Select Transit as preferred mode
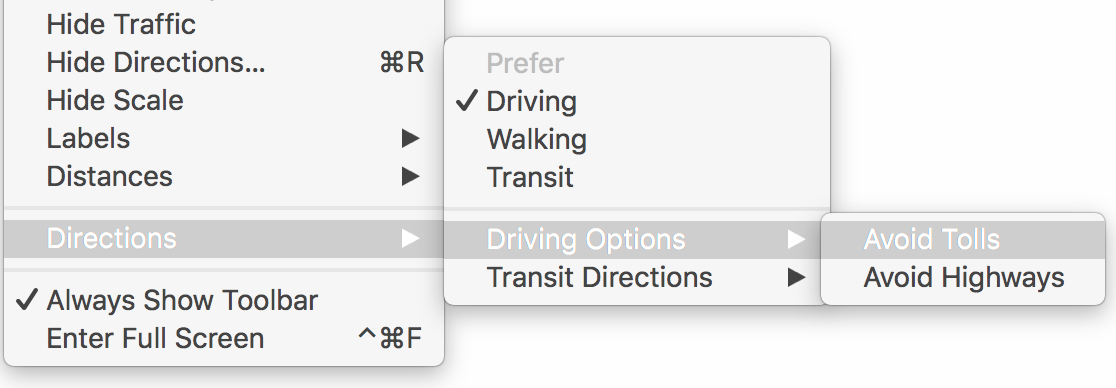This screenshot has width=1116, height=388. [x=637, y=177]
